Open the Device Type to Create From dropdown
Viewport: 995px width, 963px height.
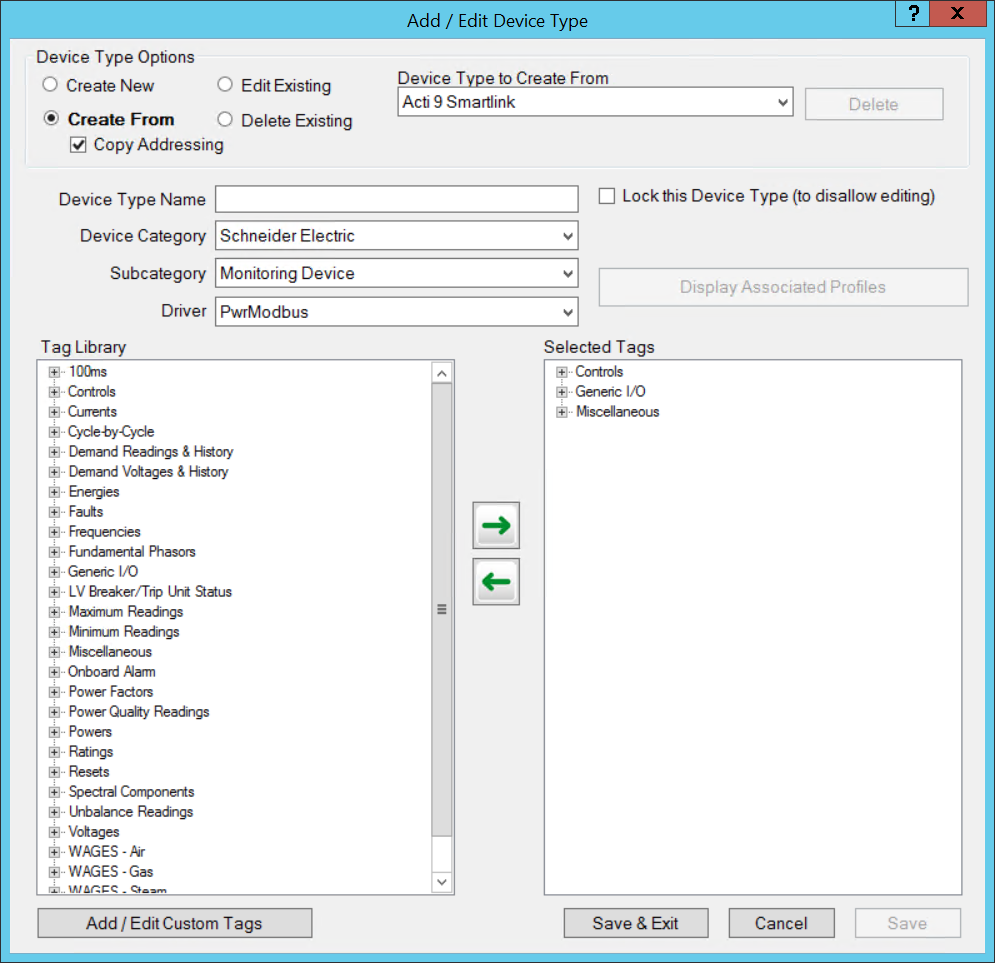click(x=781, y=102)
